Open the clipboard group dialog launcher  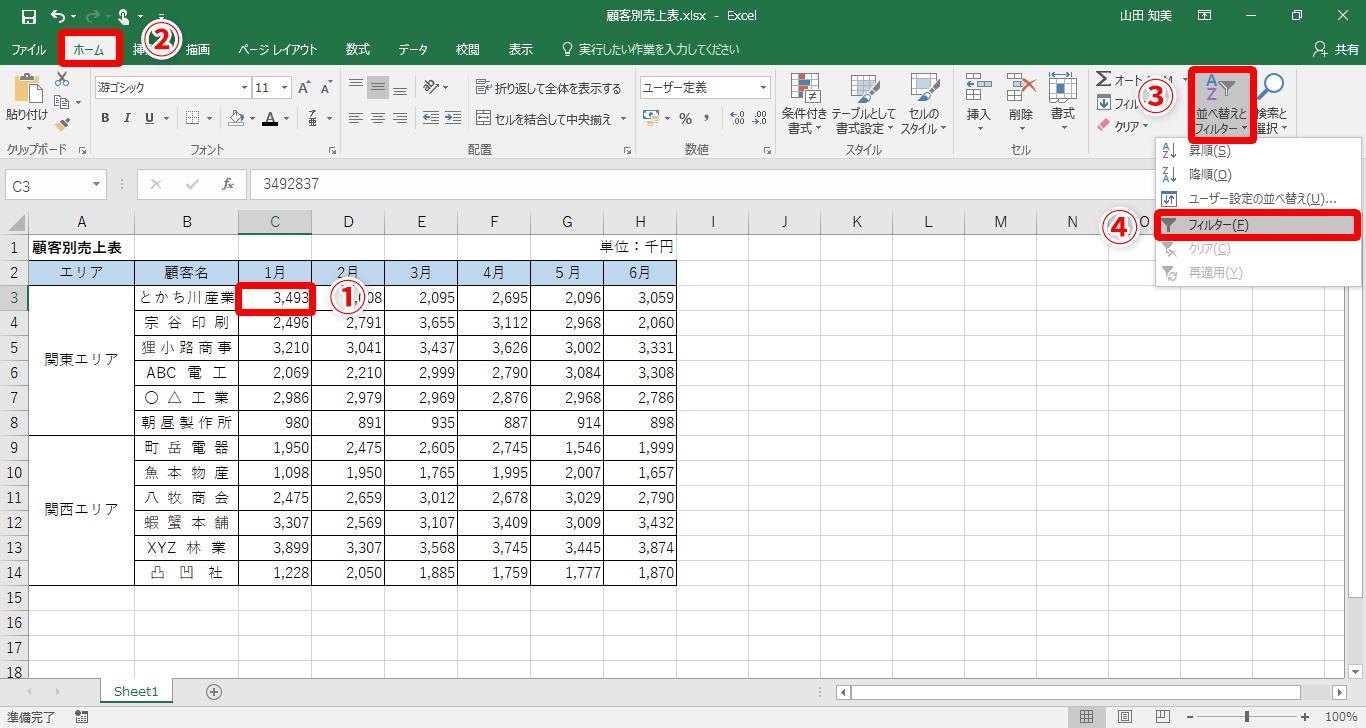82,151
